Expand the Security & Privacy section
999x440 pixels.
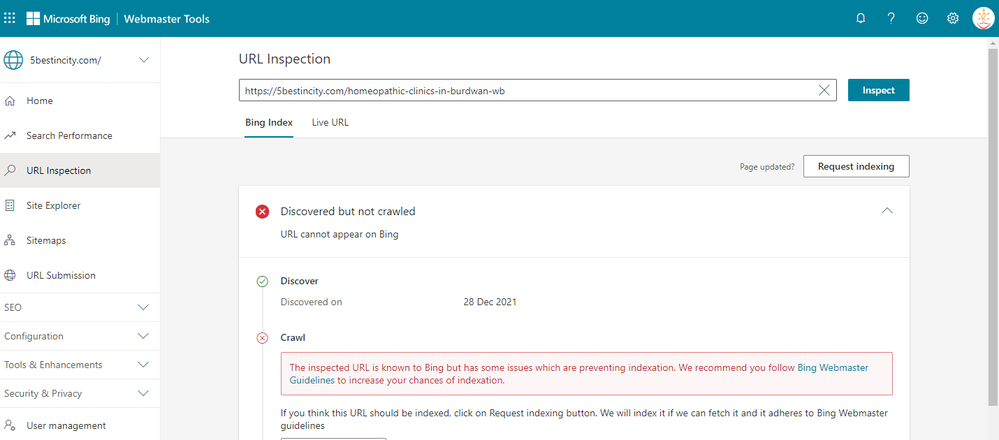pos(80,394)
